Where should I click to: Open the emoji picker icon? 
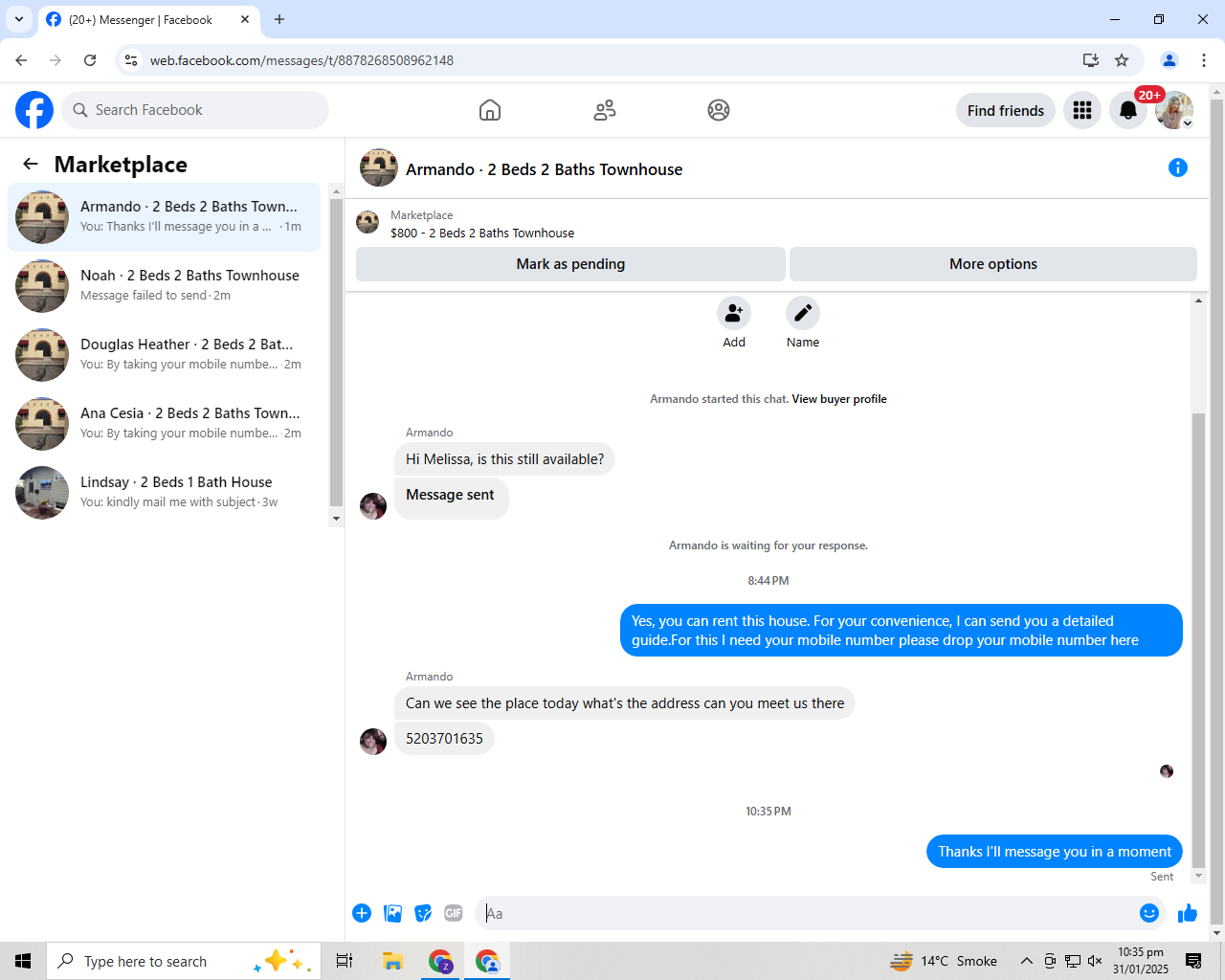point(1149,913)
